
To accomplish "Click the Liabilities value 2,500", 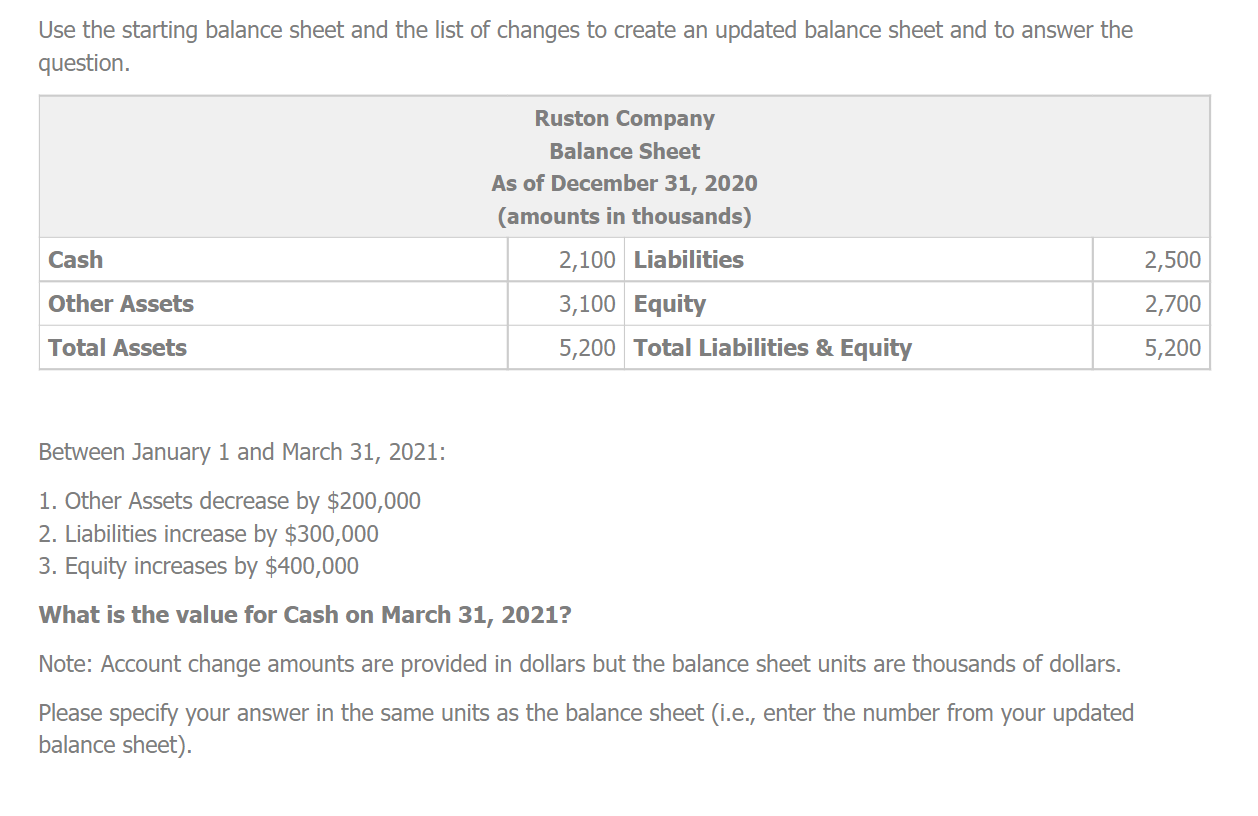I will 1172,260.
